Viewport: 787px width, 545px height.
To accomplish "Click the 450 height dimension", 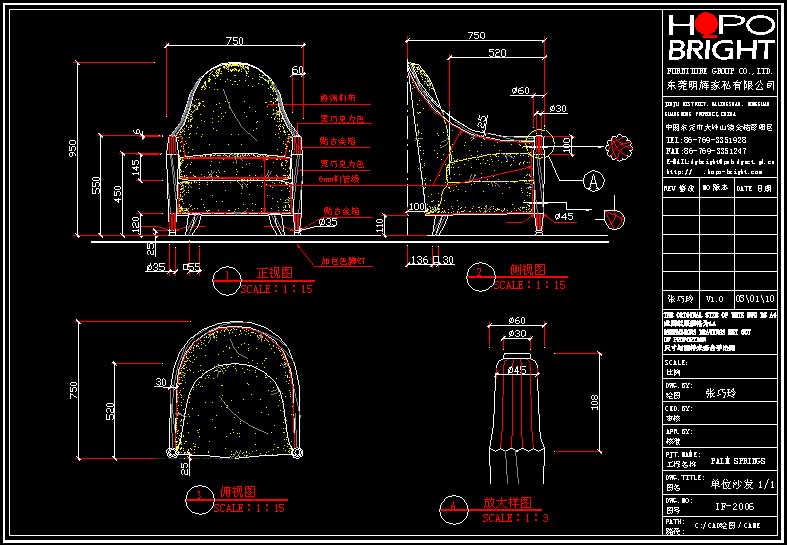I will 117,194.
